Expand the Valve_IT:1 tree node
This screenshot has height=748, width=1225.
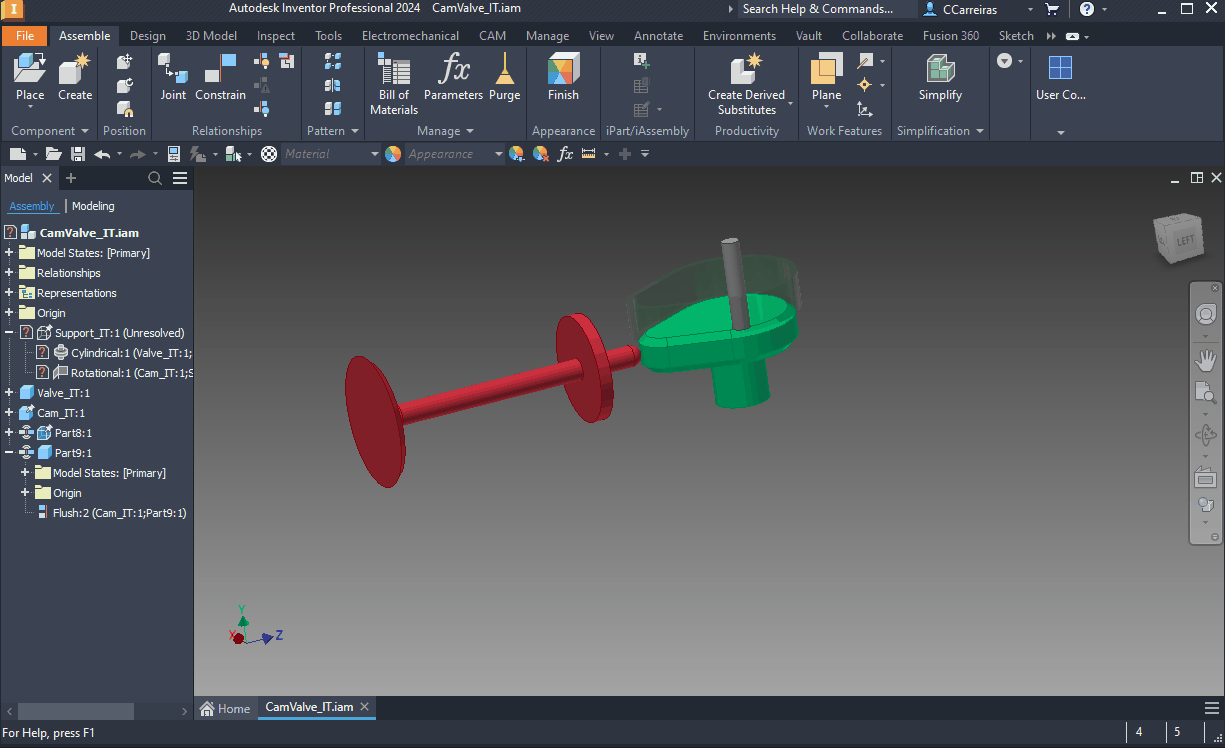(x=9, y=393)
